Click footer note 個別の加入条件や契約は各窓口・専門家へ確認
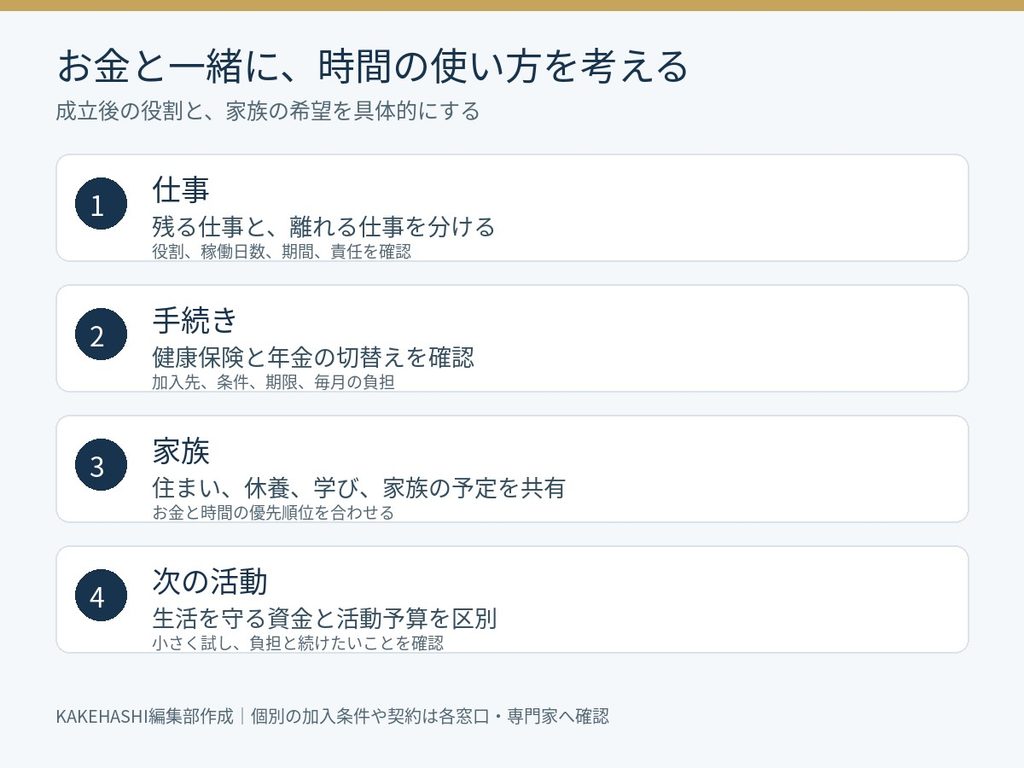The width and height of the screenshot is (1024, 768). click(430, 716)
